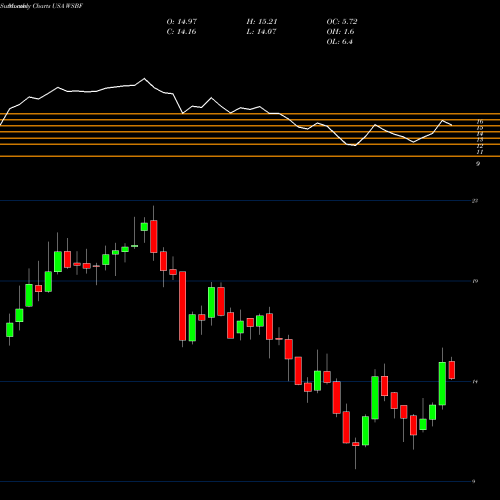Click the 'Charts USA WSBF' chart title
Viewport: 500px width, 500px height.
point(58,6)
